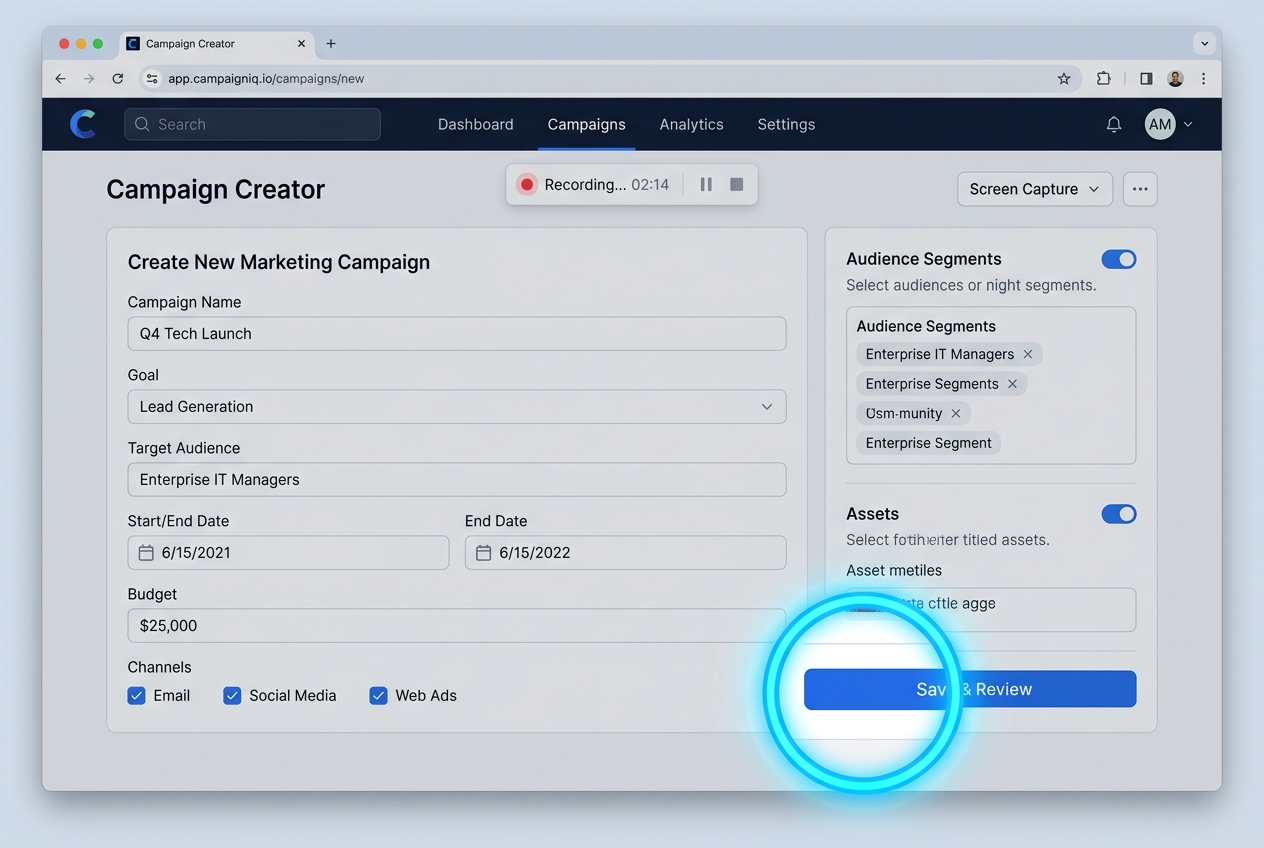Uncheck the Social Media channel checkbox
The height and width of the screenshot is (848, 1264).
coord(232,696)
